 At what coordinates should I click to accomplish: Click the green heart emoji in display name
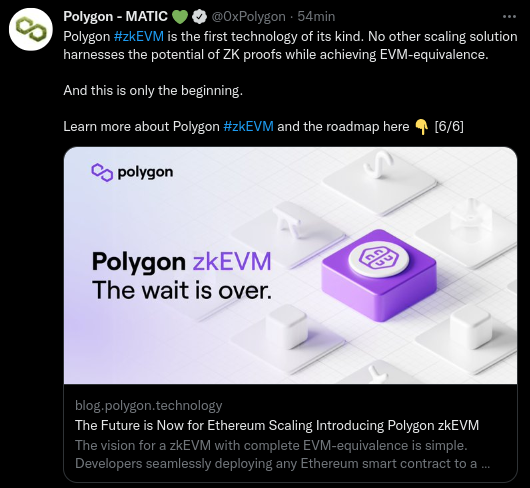point(180,17)
